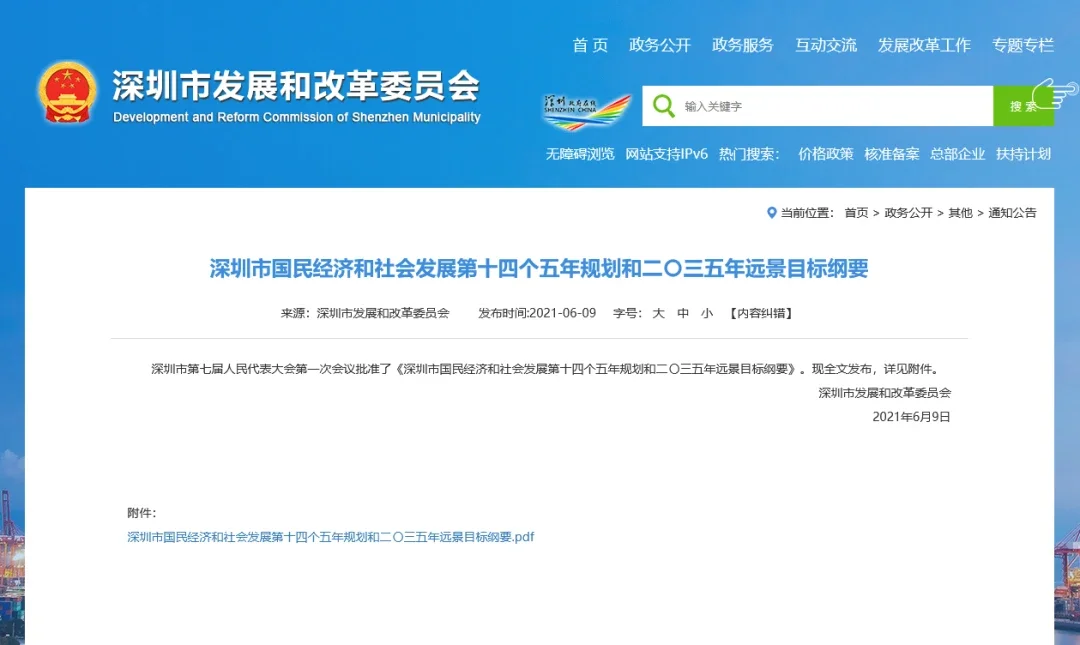Viewport: 1080px width, 645px height.
Task: Click 其他 in the breadcrumb trail
Action: click(960, 213)
